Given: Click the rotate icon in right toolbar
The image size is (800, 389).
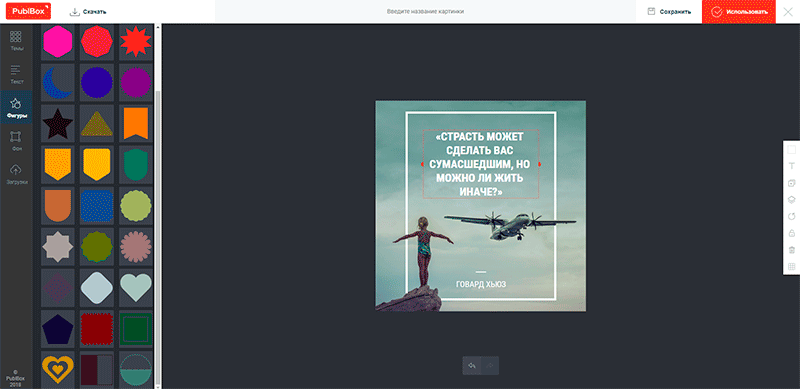Looking at the screenshot, I should click(792, 216).
